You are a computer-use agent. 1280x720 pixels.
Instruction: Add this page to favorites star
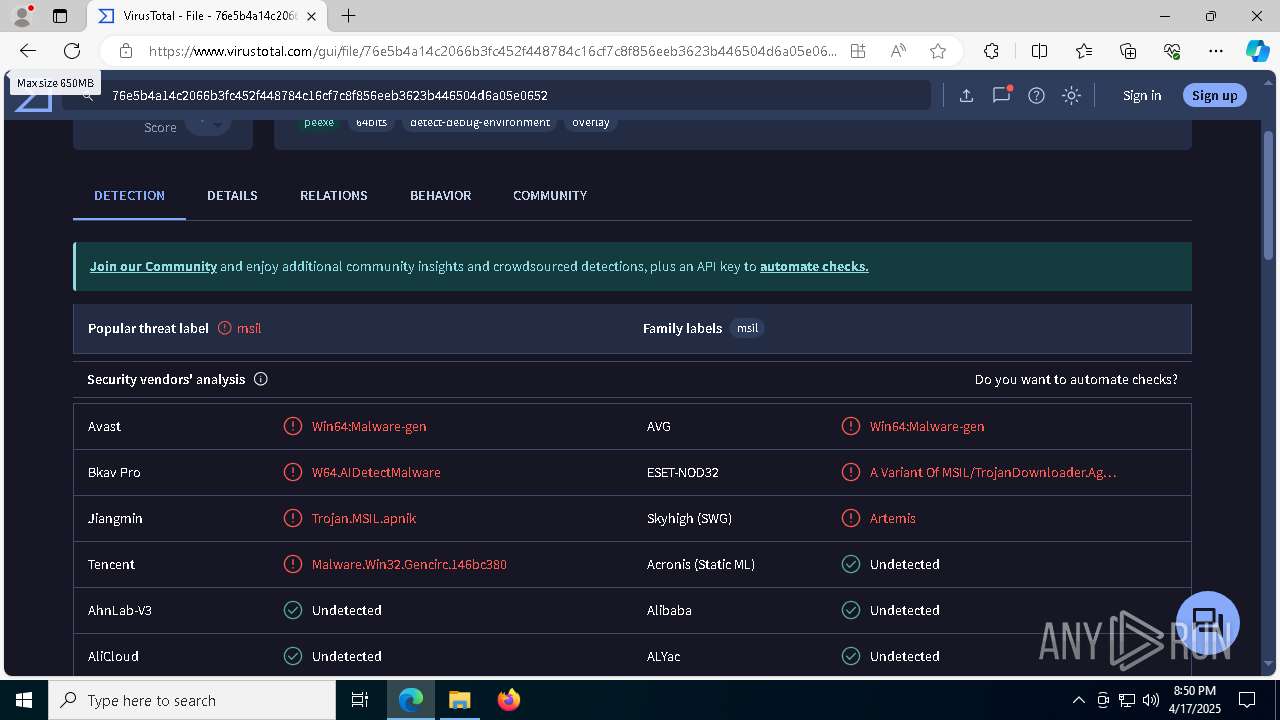click(937, 51)
